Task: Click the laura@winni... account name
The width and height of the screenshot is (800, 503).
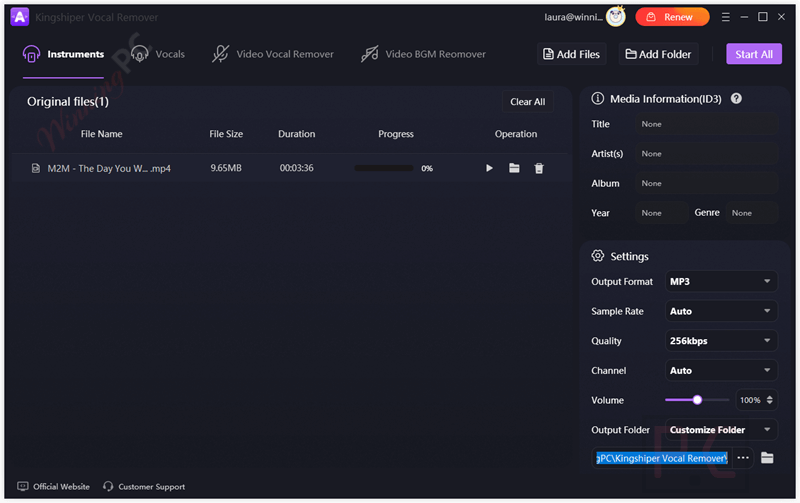Action: [573, 17]
